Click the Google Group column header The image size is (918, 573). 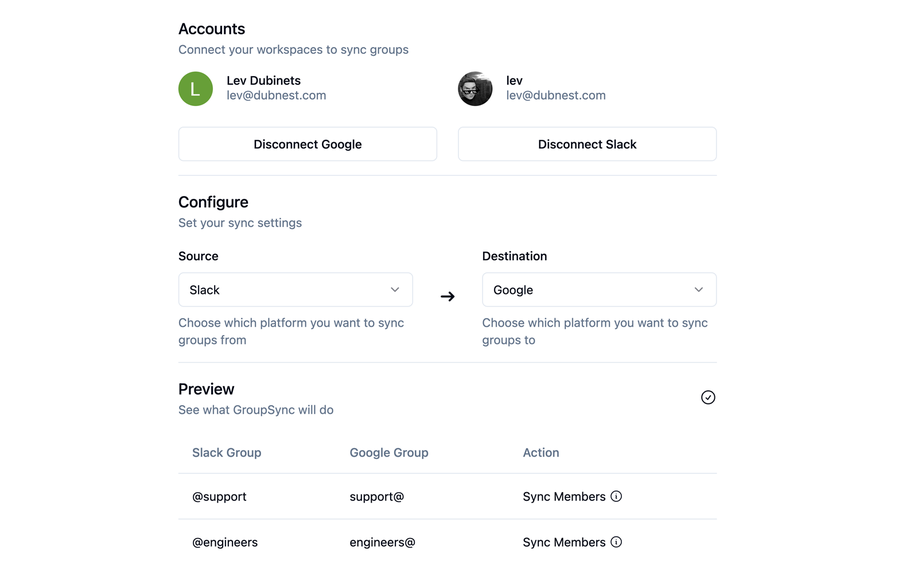coord(389,452)
